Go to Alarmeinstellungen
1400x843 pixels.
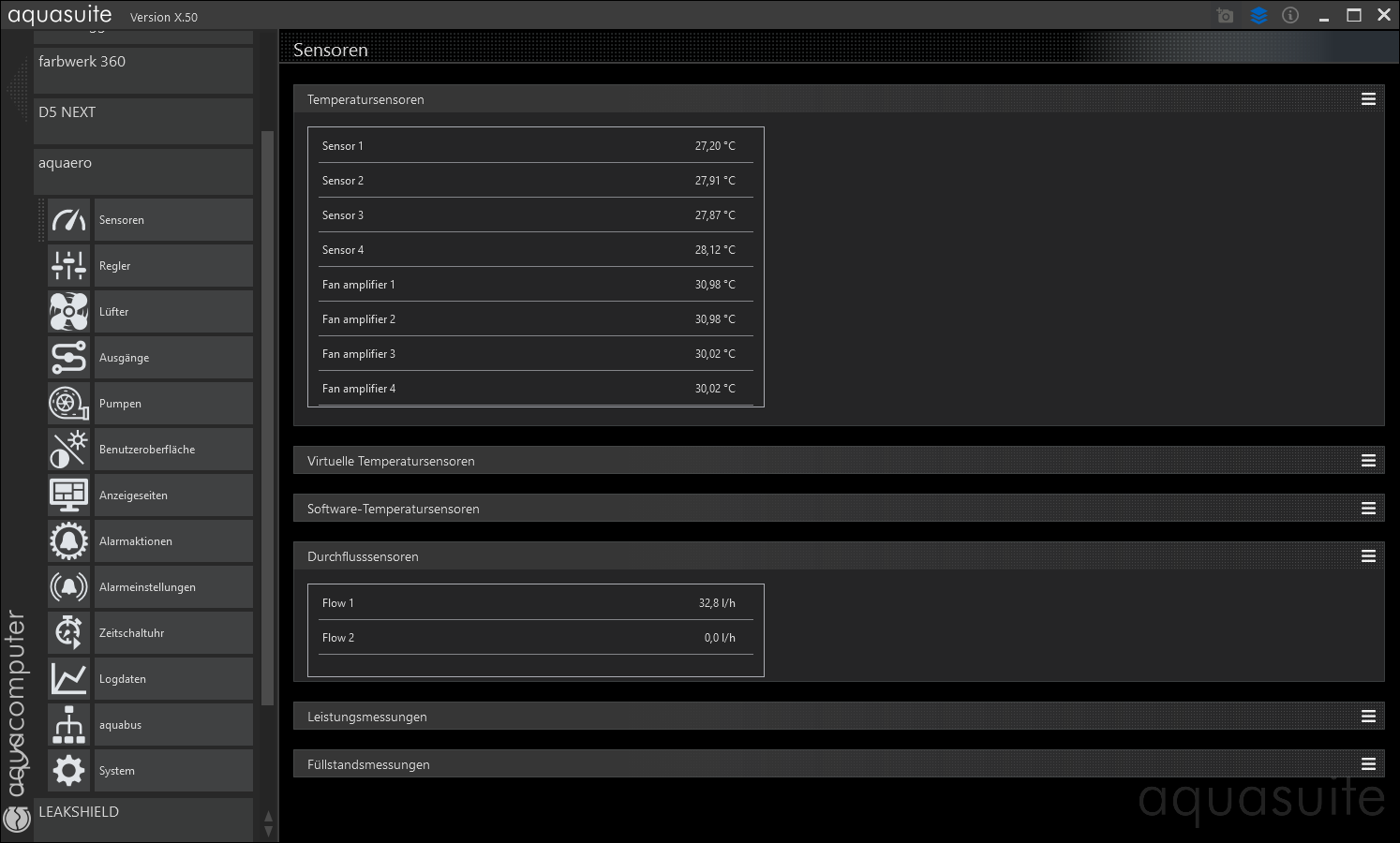173,587
